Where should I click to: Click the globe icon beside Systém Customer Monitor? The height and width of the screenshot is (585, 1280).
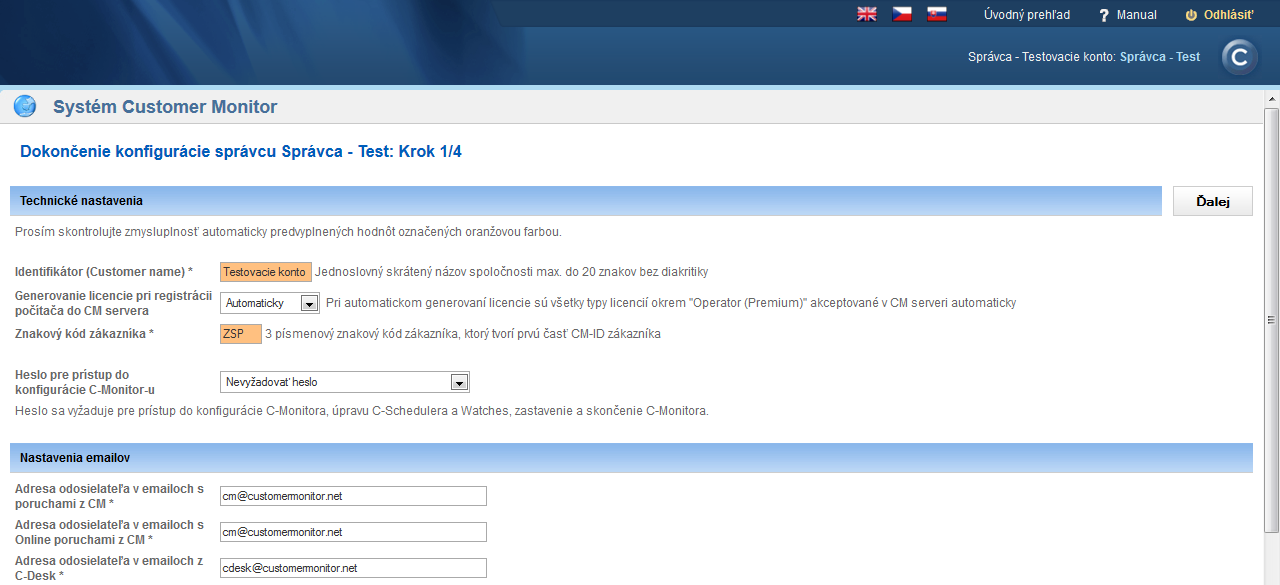coord(25,106)
